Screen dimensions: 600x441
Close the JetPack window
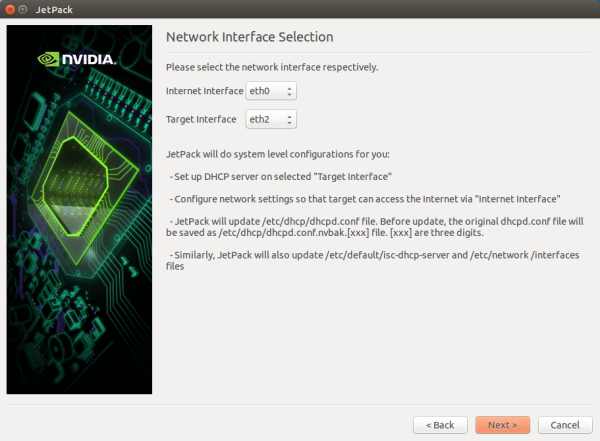click(x=11, y=9)
